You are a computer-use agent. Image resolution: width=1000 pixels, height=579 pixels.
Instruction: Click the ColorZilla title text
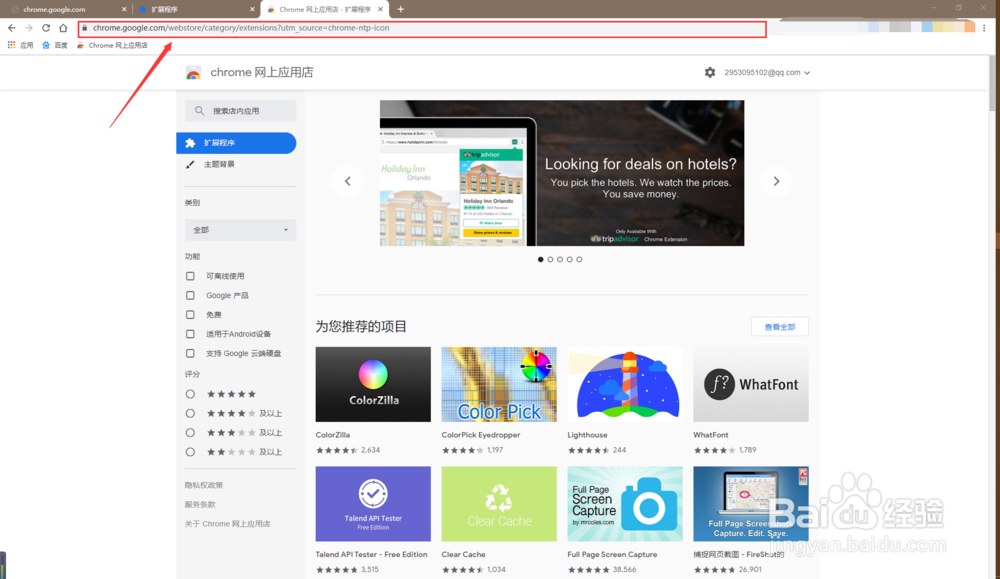point(333,435)
